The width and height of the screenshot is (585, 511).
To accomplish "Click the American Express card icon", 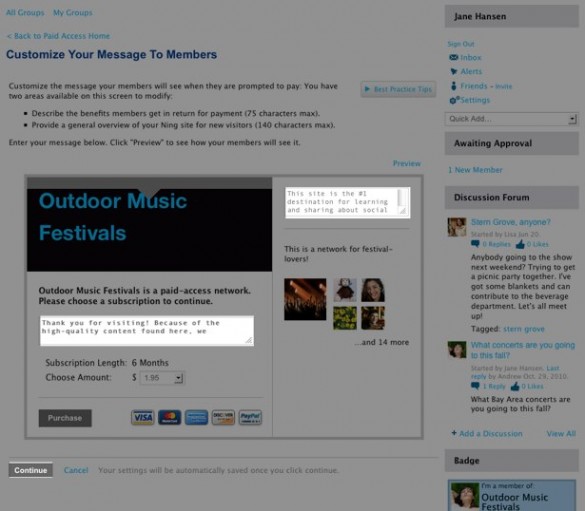I will pos(197,417).
